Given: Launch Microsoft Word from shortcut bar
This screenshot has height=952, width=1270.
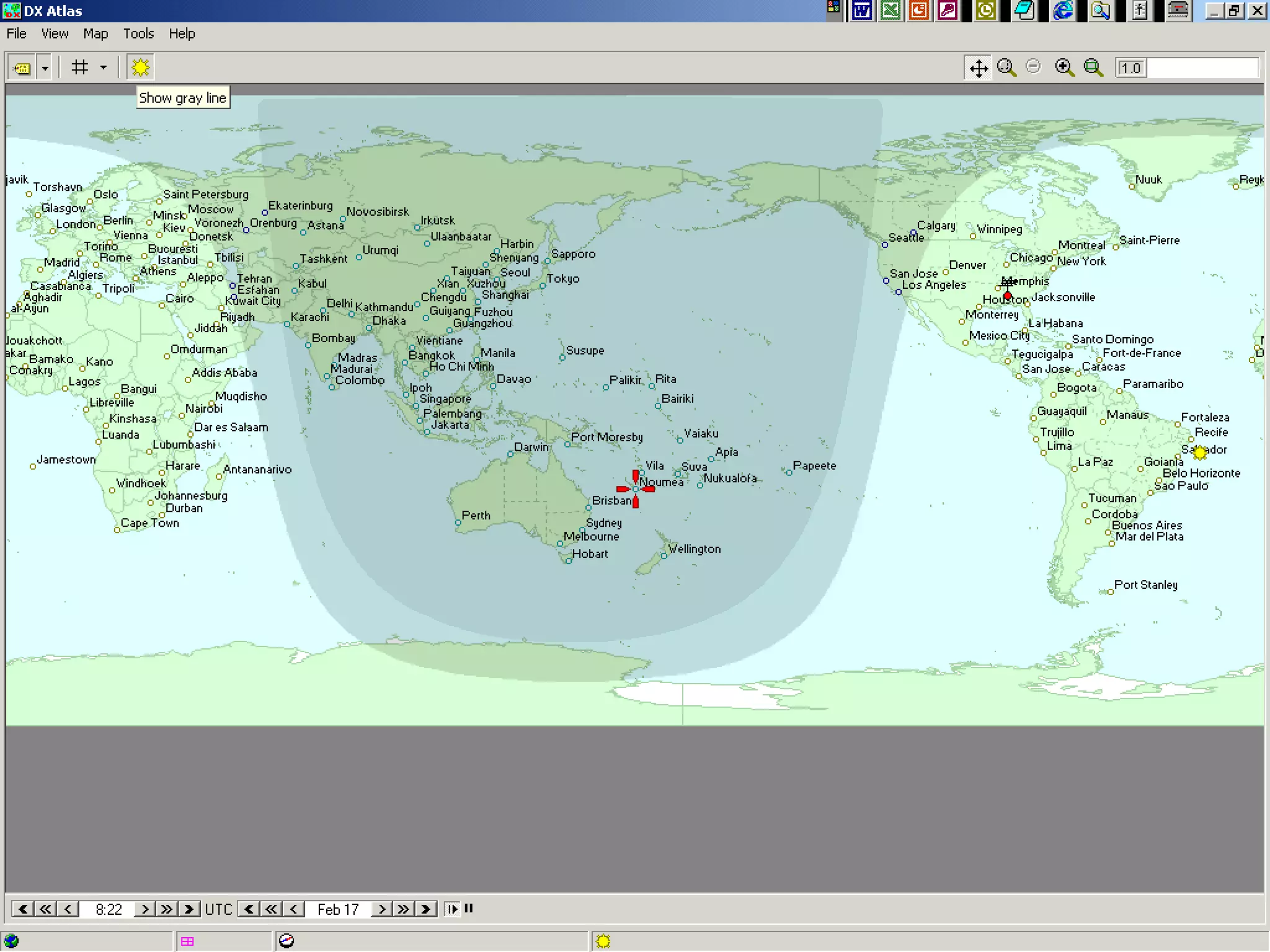Looking at the screenshot, I should point(862,11).
